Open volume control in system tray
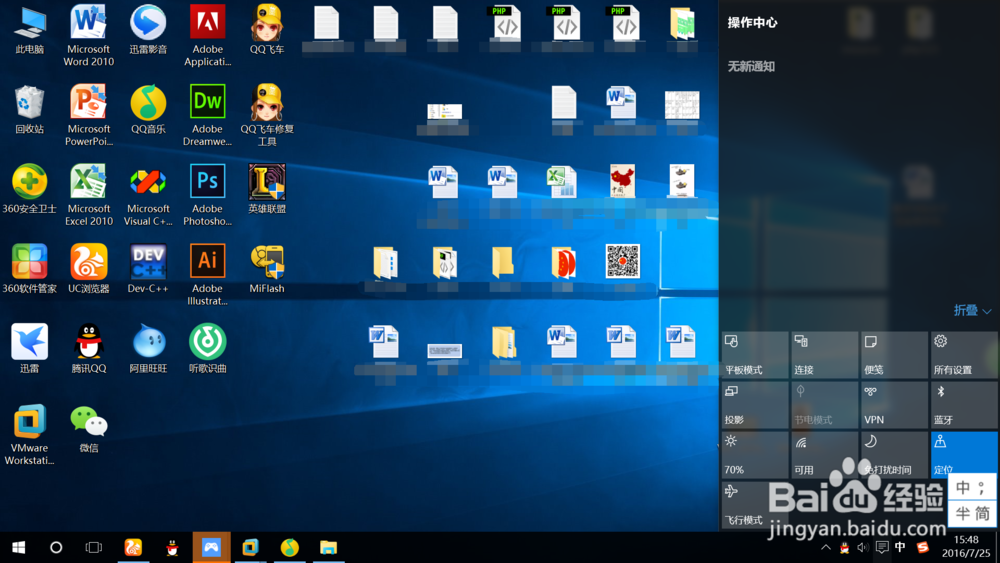The image size is (1000, 563). 863,547
